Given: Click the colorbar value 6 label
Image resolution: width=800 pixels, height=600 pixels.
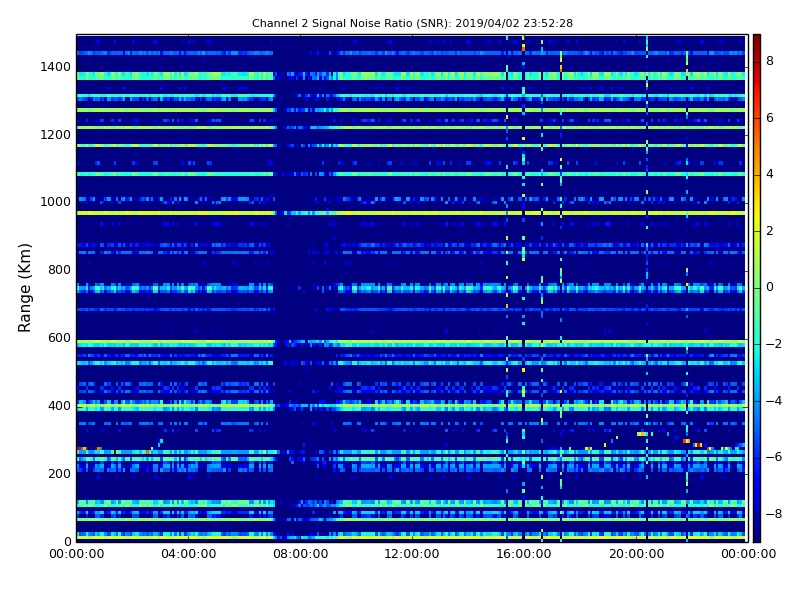Looking at the screenshot, I should click(770, 118).
